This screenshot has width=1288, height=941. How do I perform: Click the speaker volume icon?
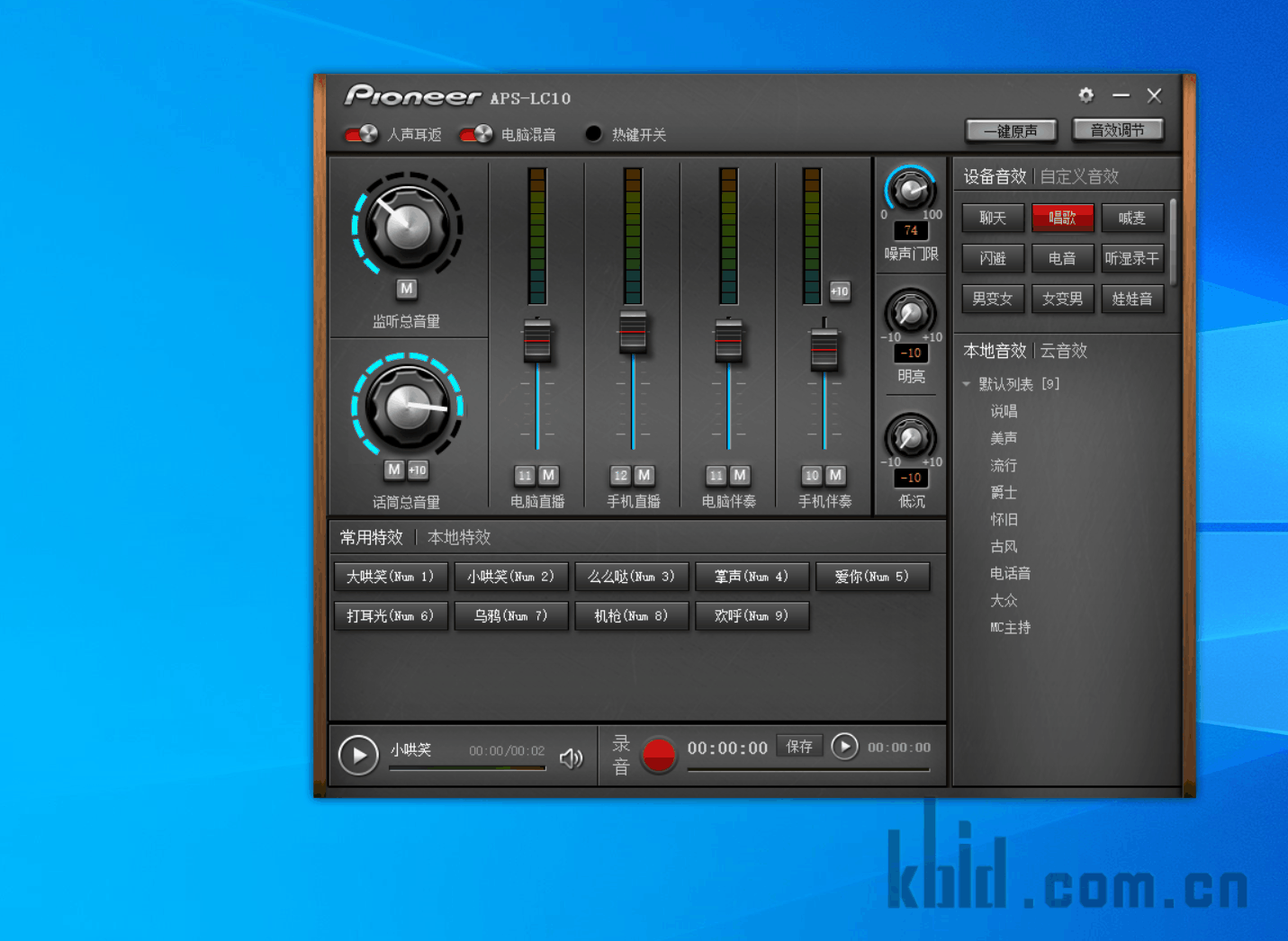tap(571, 758)
